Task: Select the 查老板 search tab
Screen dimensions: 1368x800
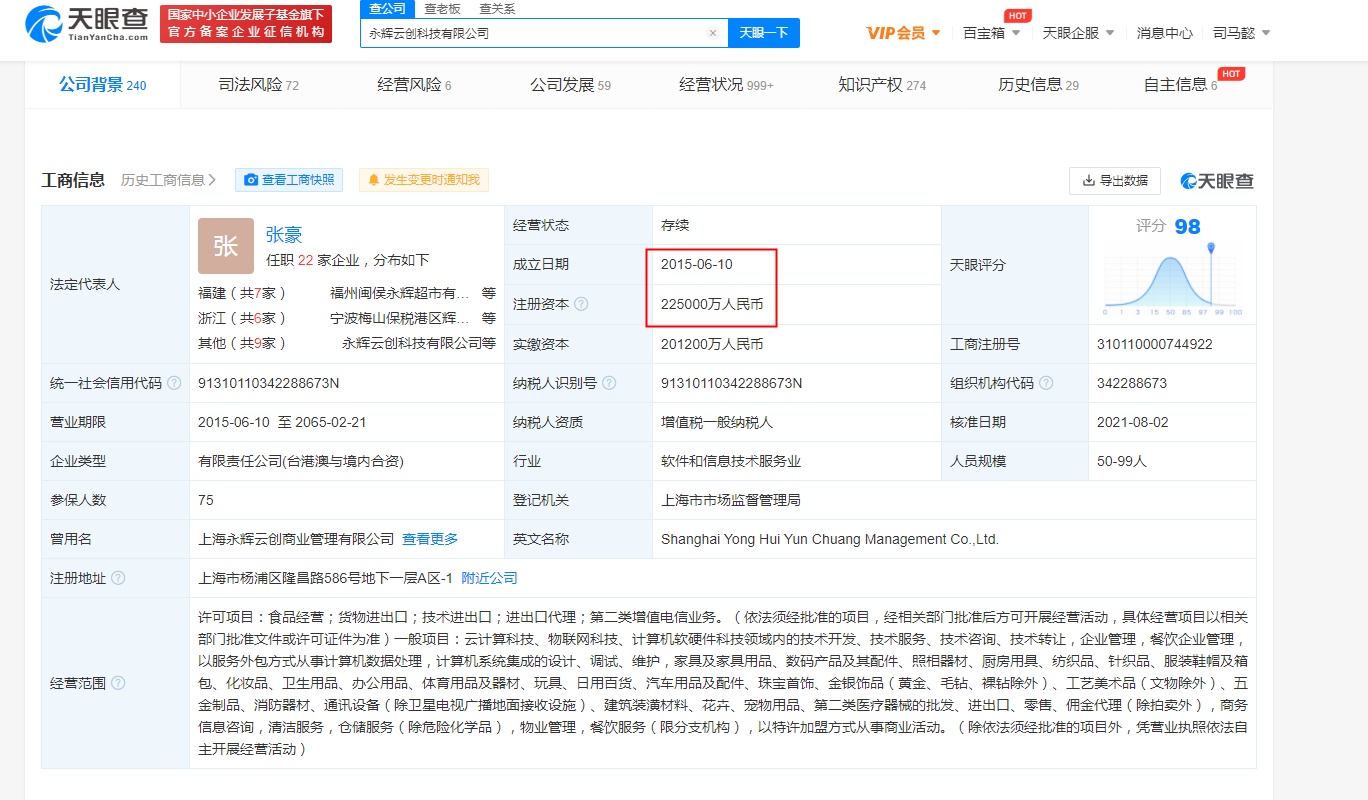Action: coord(442,9)
